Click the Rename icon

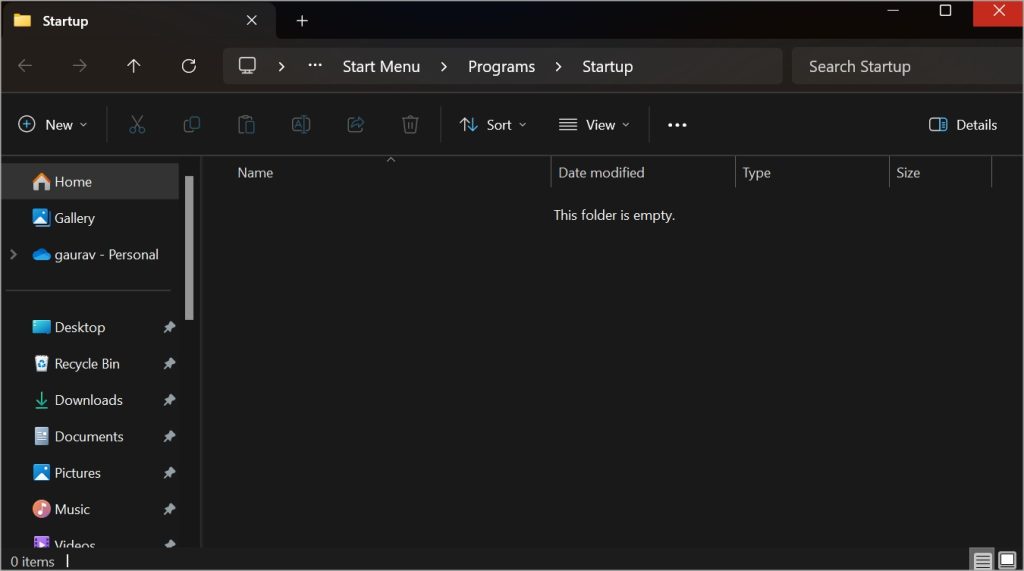click(301, 125)
